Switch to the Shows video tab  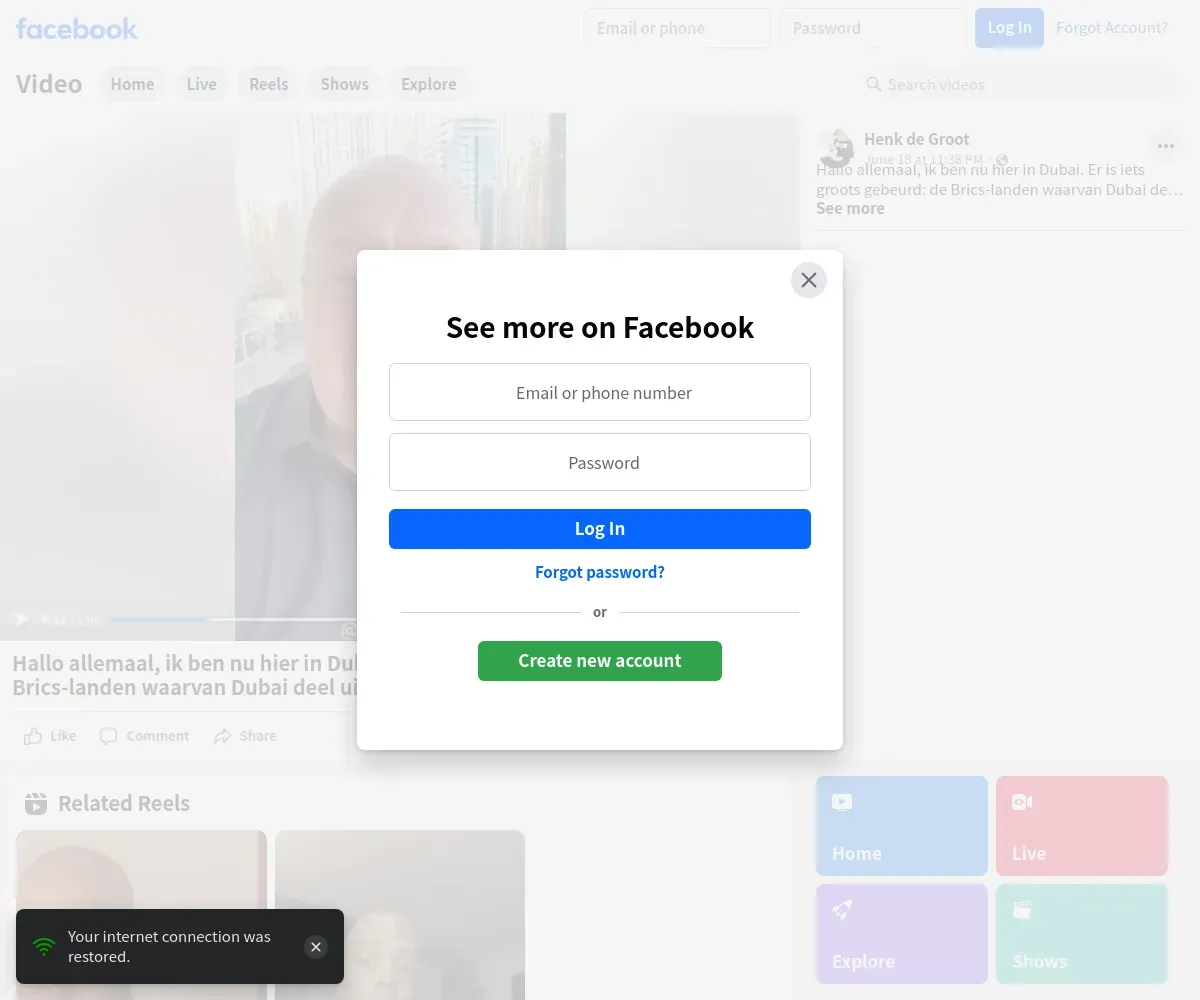[x=345, y=84]
